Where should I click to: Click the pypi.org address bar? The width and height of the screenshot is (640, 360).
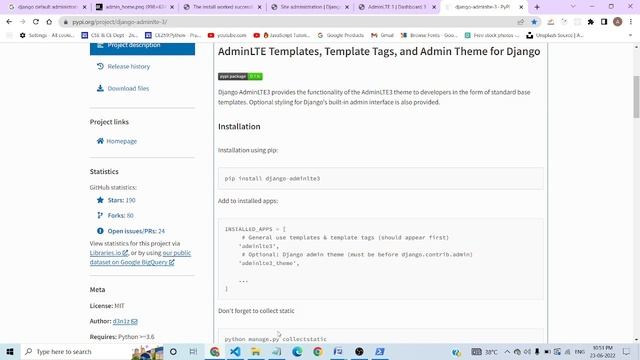(286, 22)
